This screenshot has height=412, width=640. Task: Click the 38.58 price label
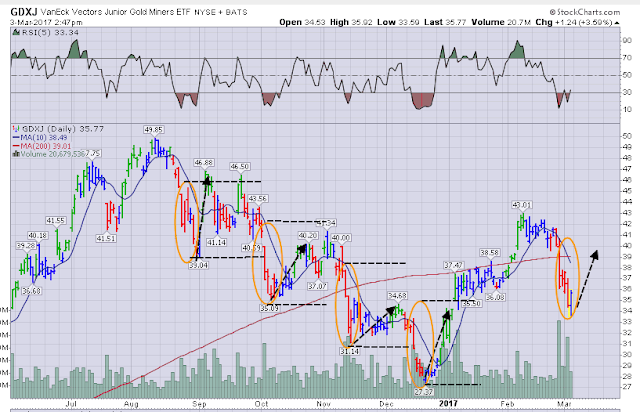489,252
